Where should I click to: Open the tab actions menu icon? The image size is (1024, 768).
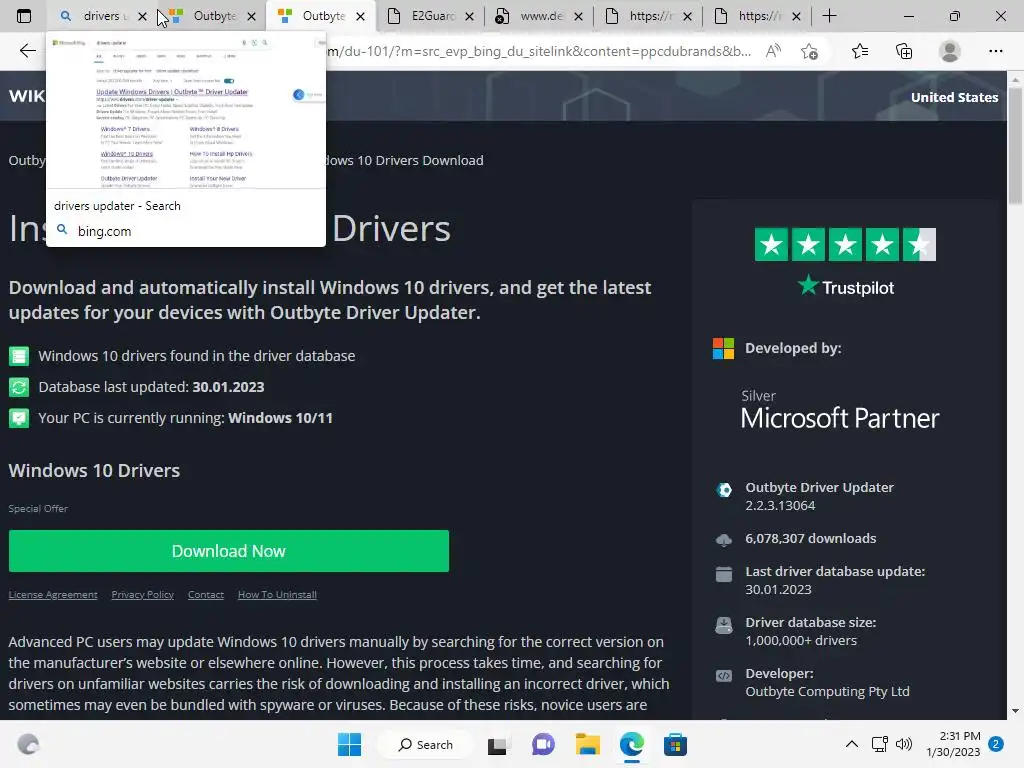[x=24, y=16]
